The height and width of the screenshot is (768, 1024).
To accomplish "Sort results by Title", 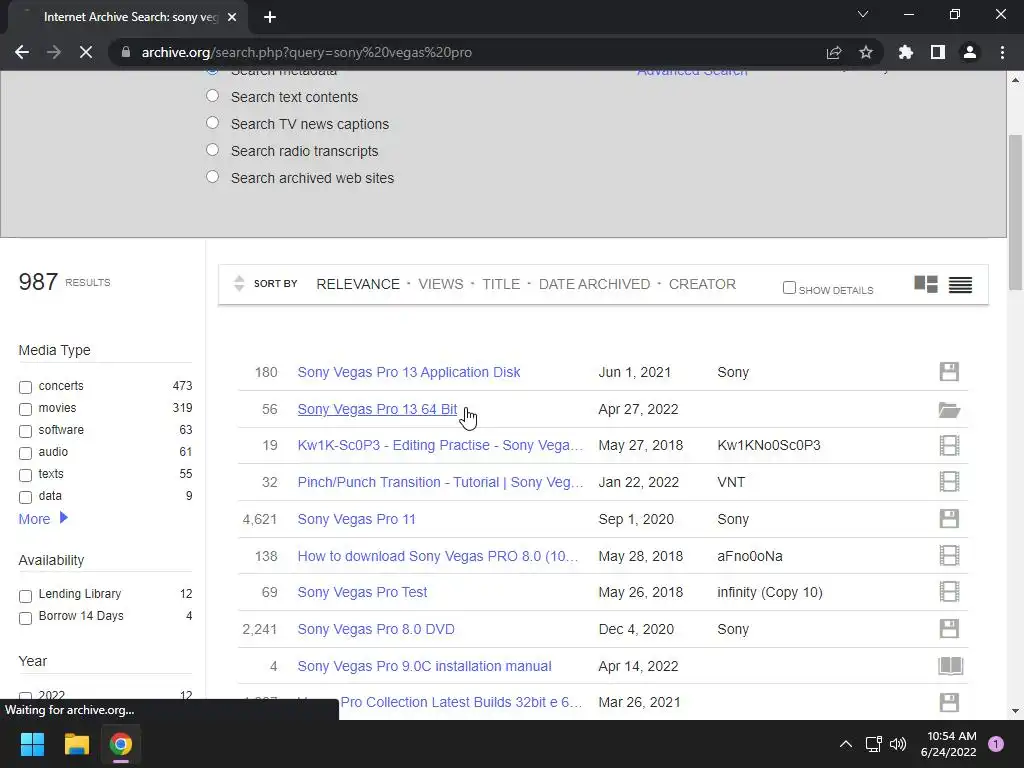I will pyautogui.click(x=501, y=284).
